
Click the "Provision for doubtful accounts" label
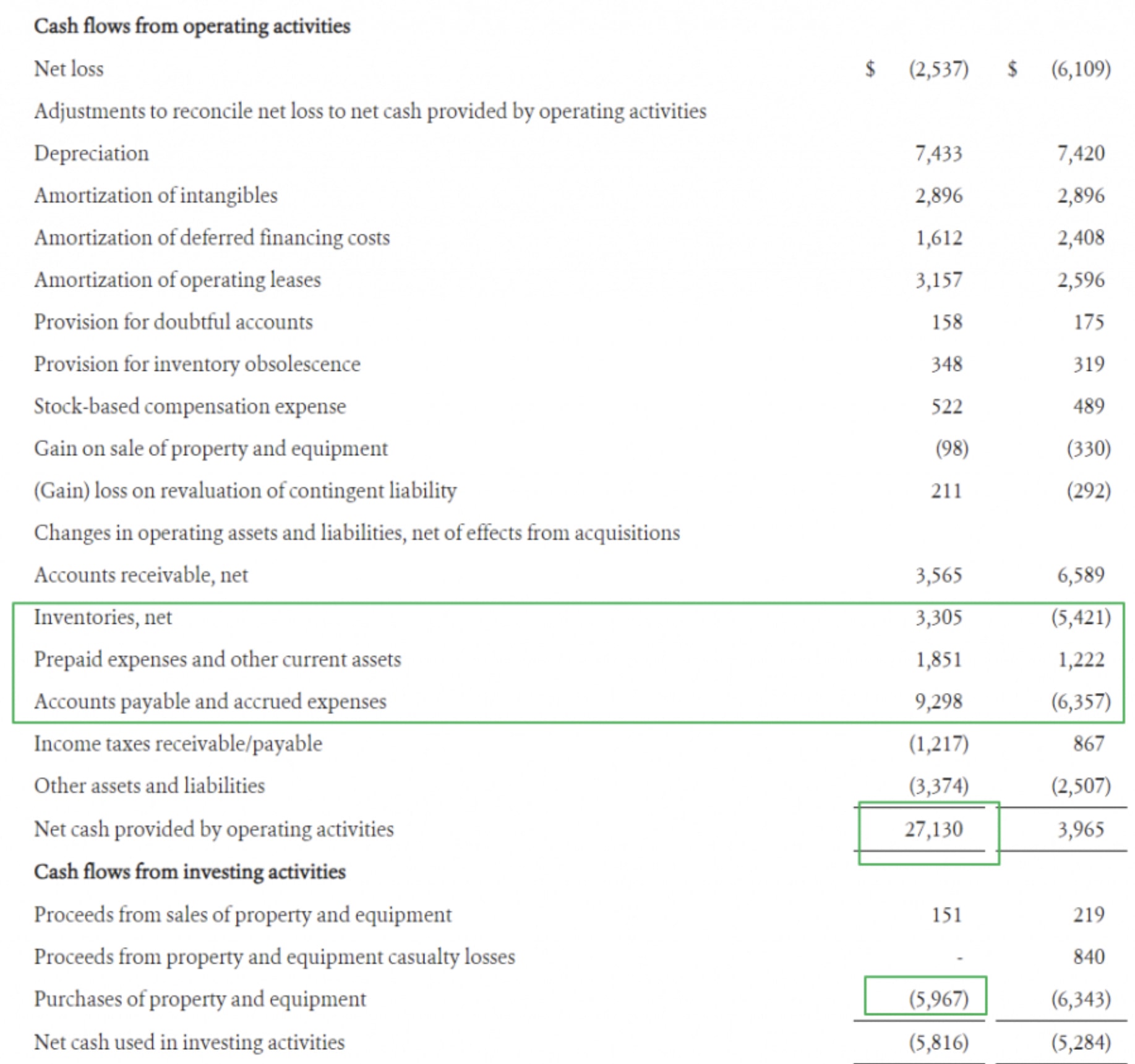pyautogui.click(x=173, y=322)
